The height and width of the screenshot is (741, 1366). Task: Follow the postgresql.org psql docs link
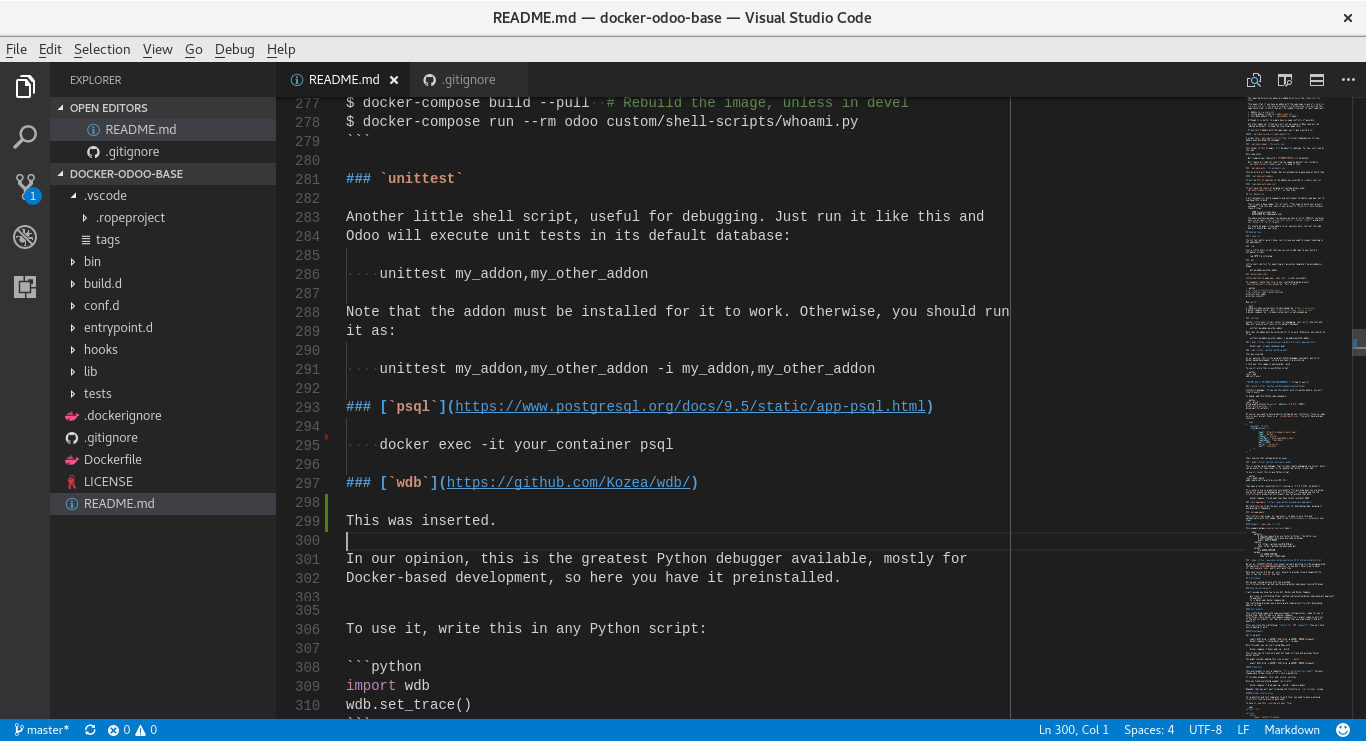(x=690, y=406)
